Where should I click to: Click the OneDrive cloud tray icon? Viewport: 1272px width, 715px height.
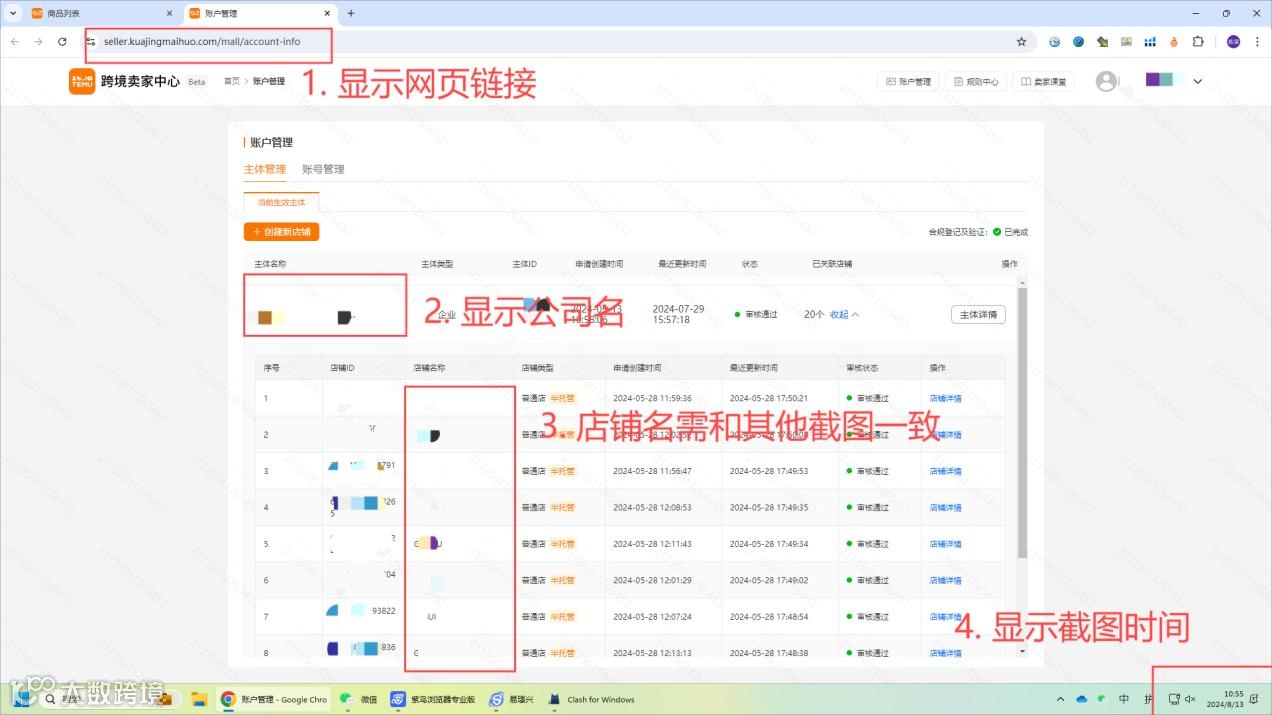(x=1082, y=699)
